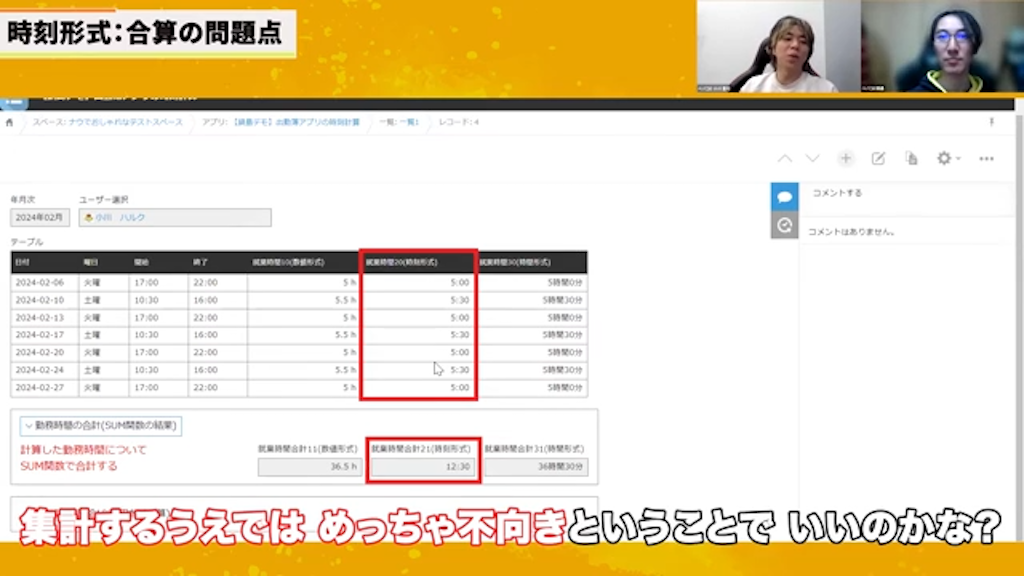Viewport: 1024px width, 576px height.
Task: Click the 年月次 2024年02月 field
Action: coord(40,217)
